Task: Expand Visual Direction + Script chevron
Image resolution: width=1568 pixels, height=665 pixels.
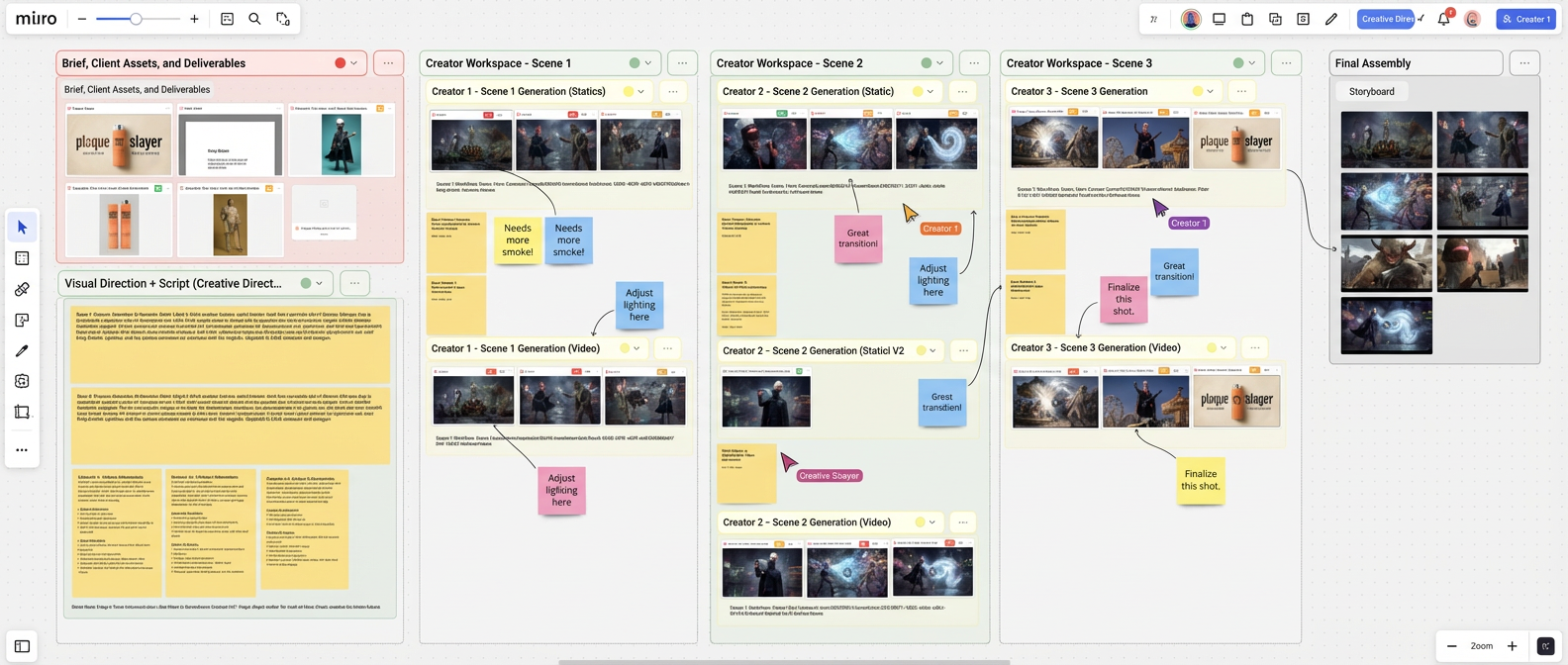Action: (x=319, y=283)
